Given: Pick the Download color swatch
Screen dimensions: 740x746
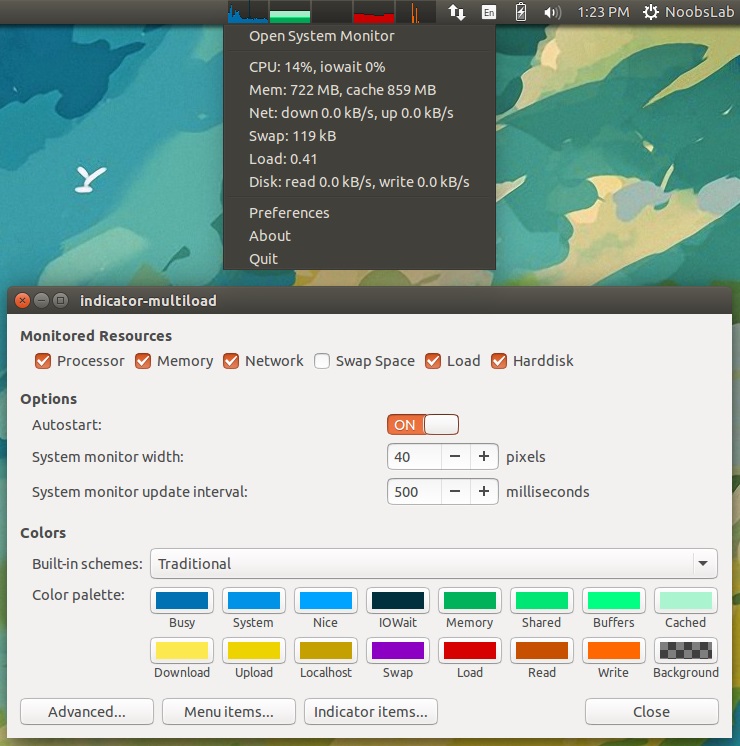Looking at the screenshot, I should click(182, 650).
